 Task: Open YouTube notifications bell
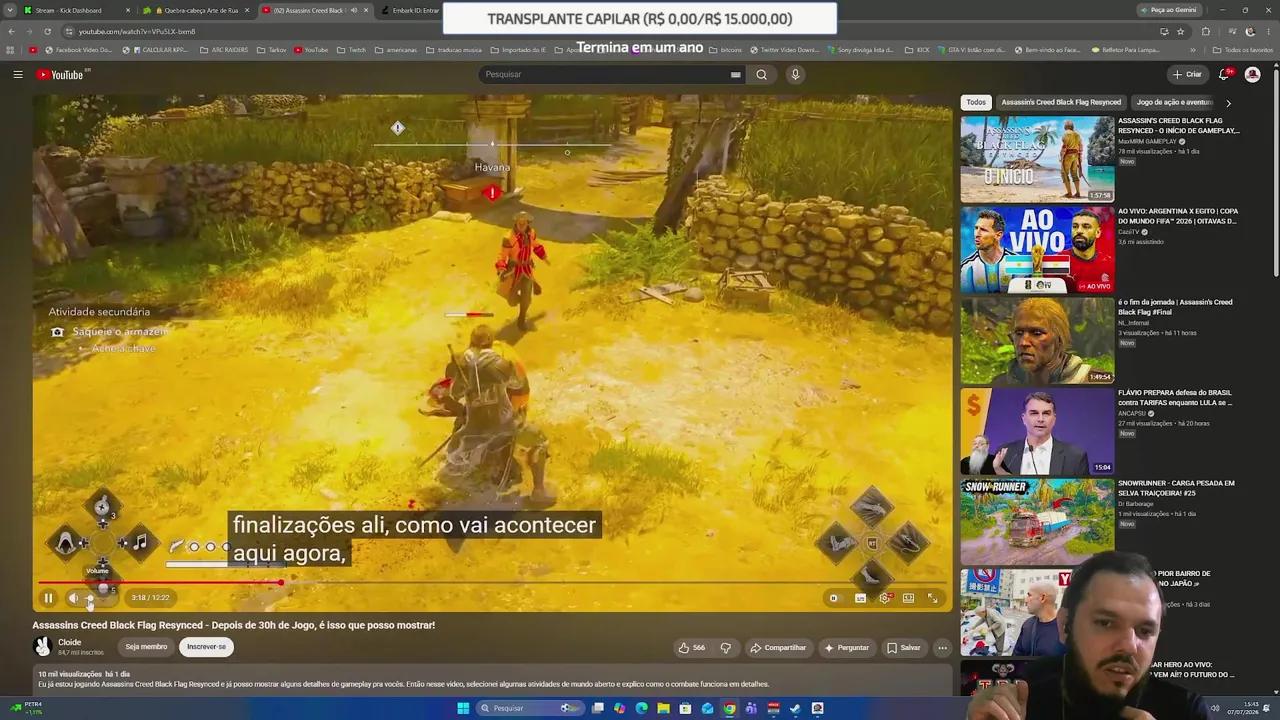coord(1224,74)
